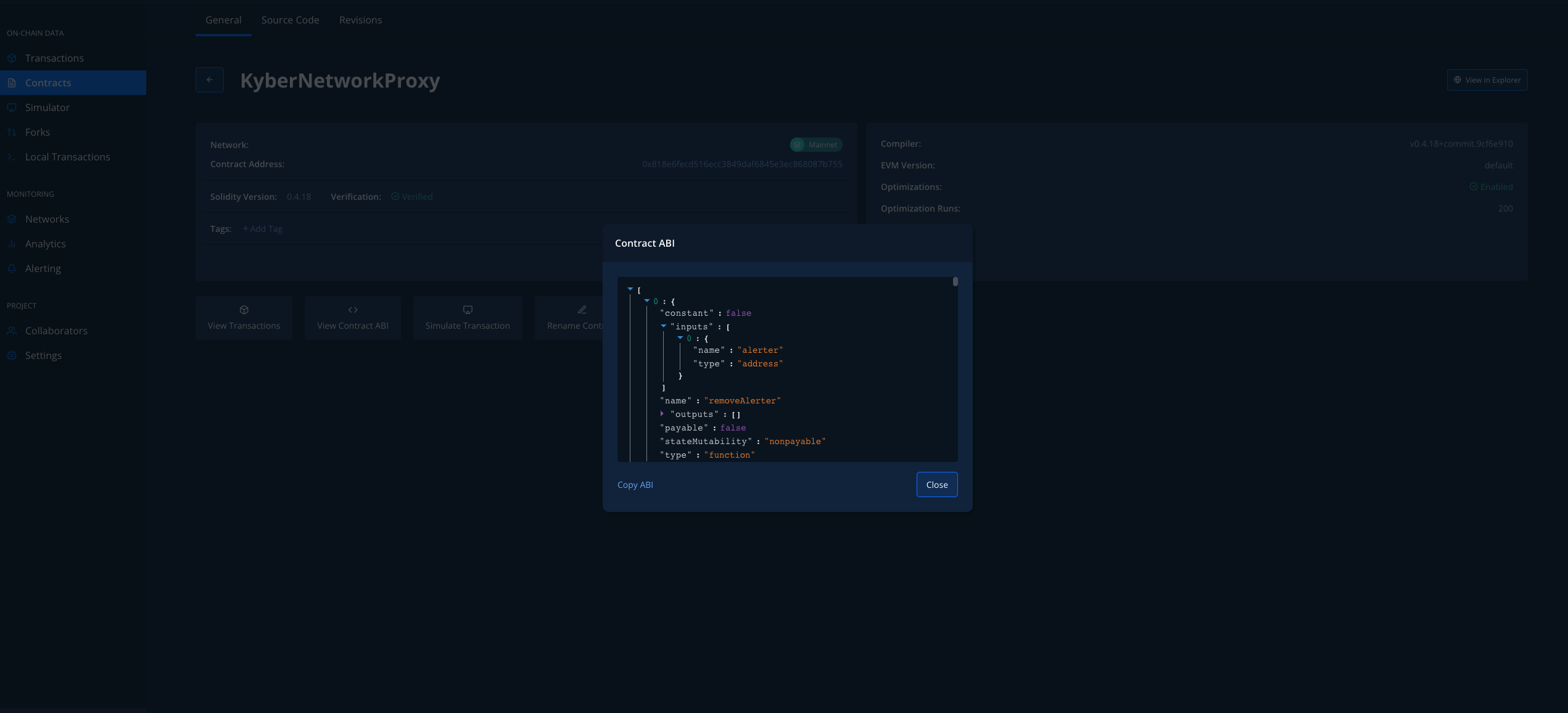Viewport: 1568px width, 713px height.
Task: Click the Copy ABI link
Action: pos(635,485)
